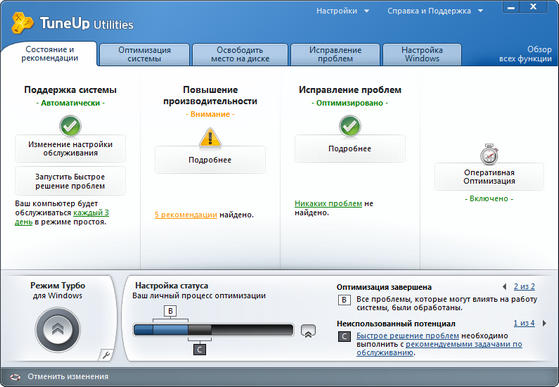Click the optimization status progress bar
The width and height of the screenshot is (559, 387).
point(213,330)
